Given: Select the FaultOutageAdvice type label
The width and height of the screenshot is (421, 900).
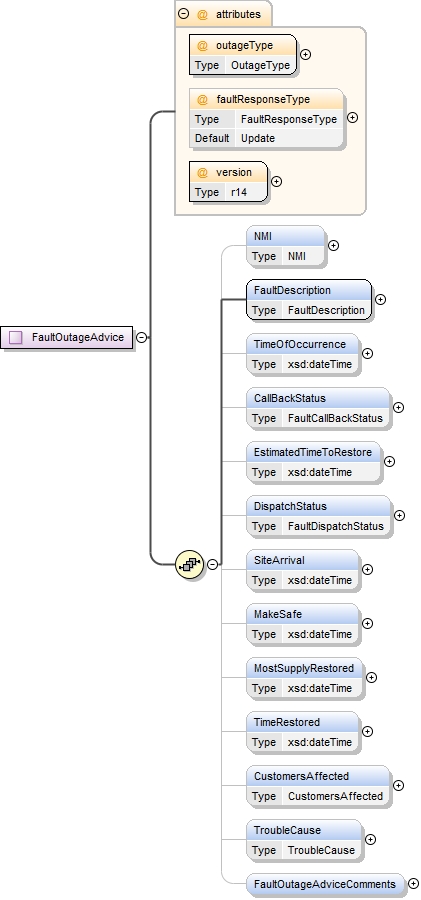Looking at the screenshot, I should point(78,338).
